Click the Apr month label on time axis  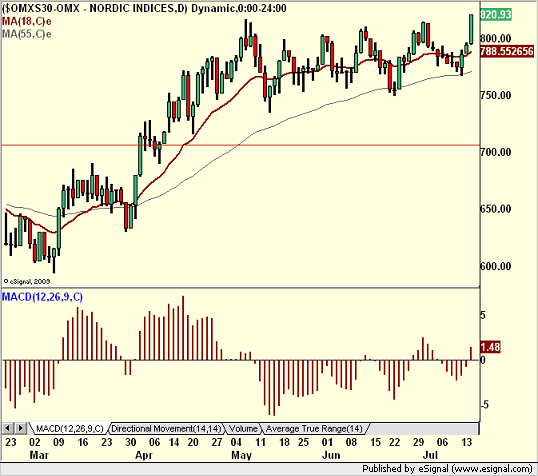144,455
